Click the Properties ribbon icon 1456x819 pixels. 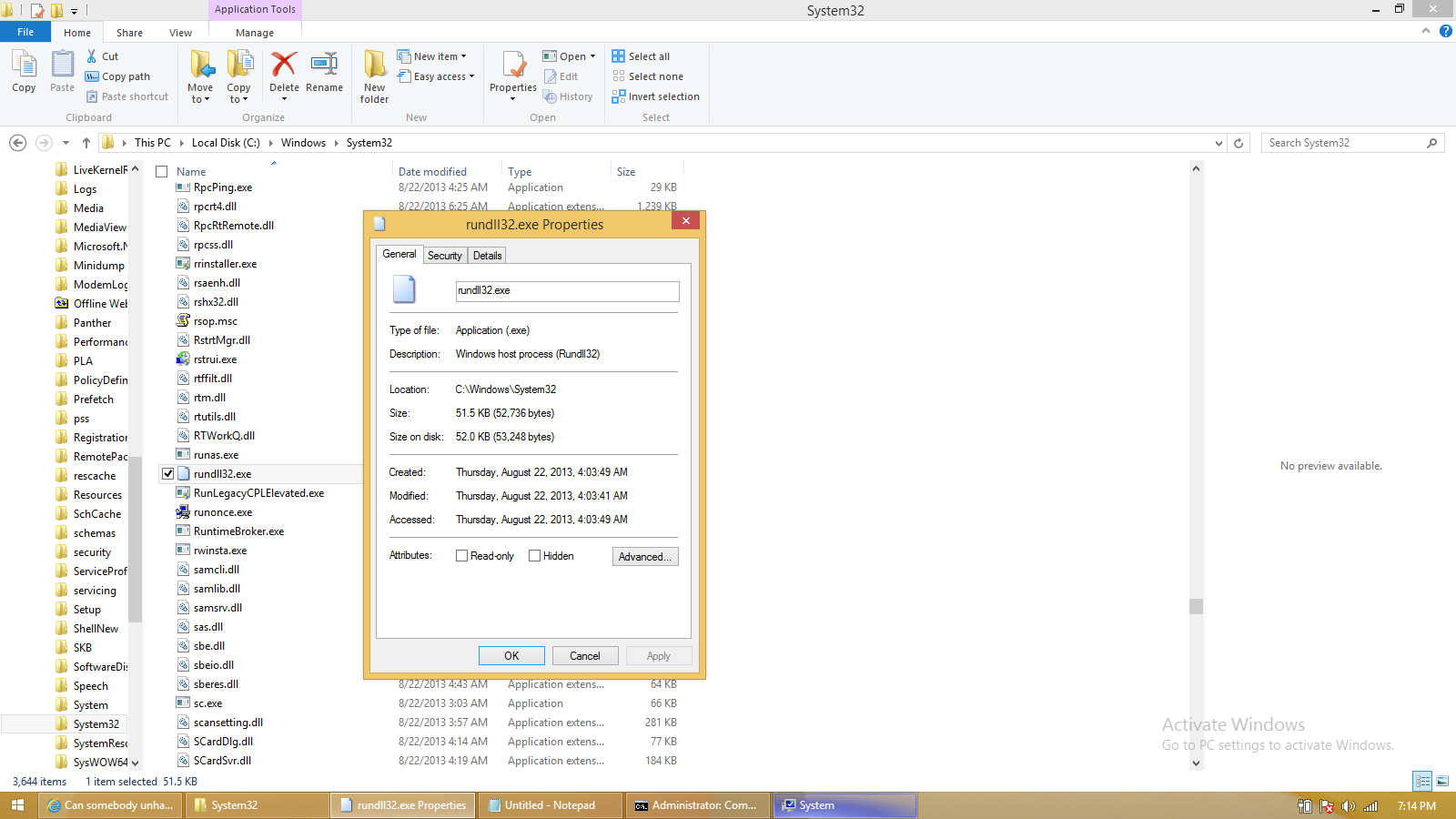tap(513, 65)
